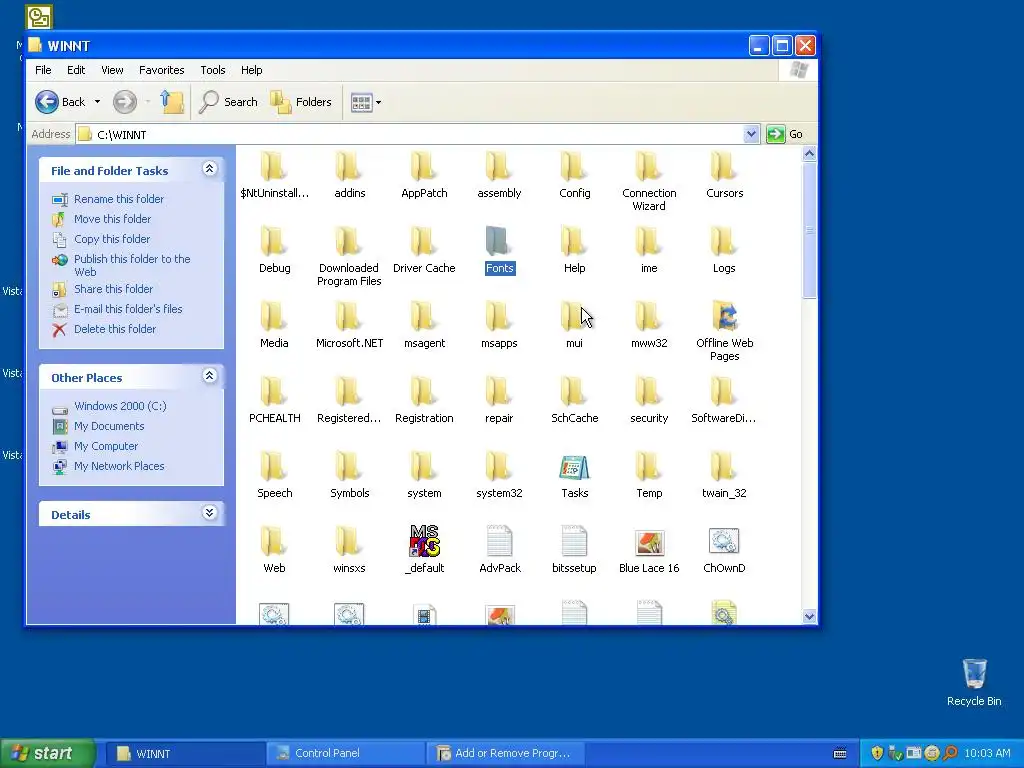Open My Network Places link
Screen dimensions: 1024x768
point(119,466)
